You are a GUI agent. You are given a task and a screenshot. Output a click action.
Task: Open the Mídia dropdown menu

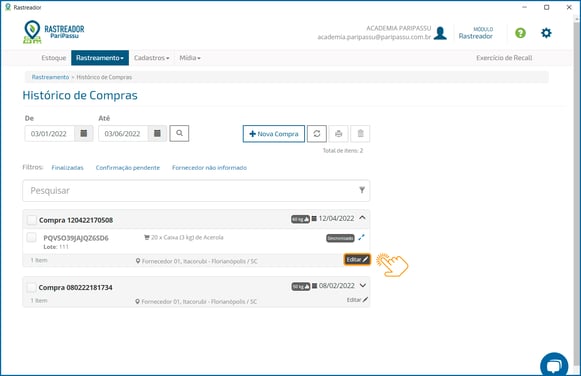click(190, 58)
